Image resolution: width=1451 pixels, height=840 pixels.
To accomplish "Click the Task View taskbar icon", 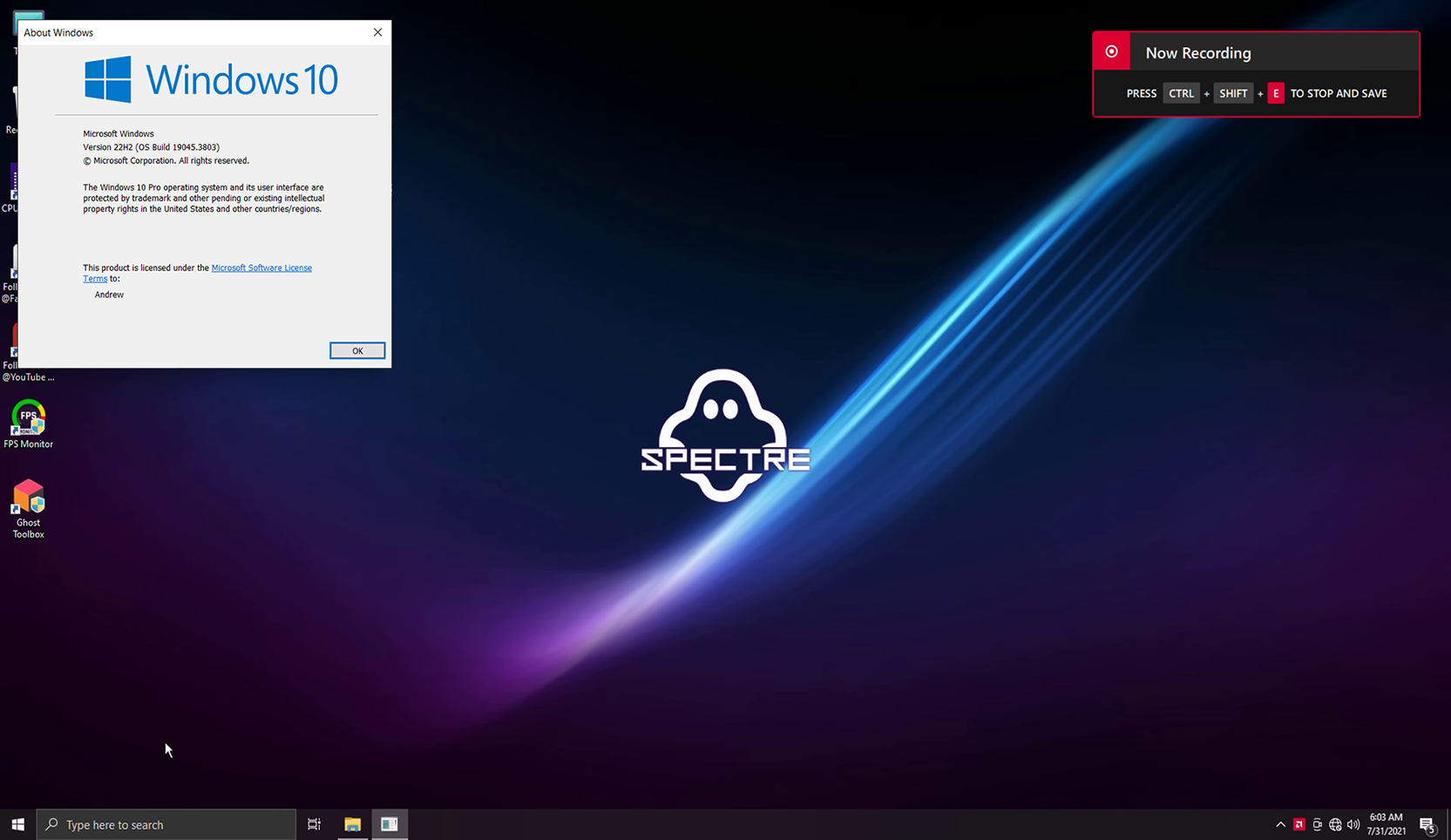I will (x=314, y=824).
